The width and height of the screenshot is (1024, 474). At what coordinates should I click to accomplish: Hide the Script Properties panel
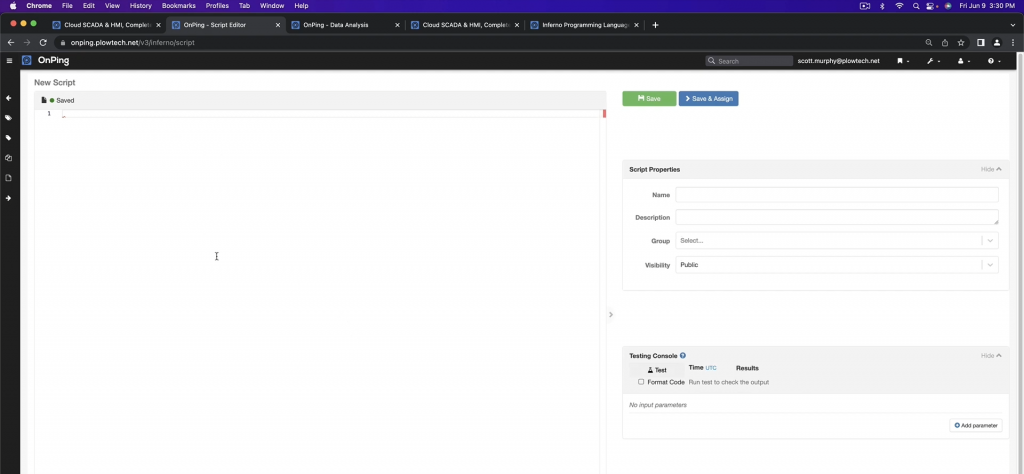point(991,169)
